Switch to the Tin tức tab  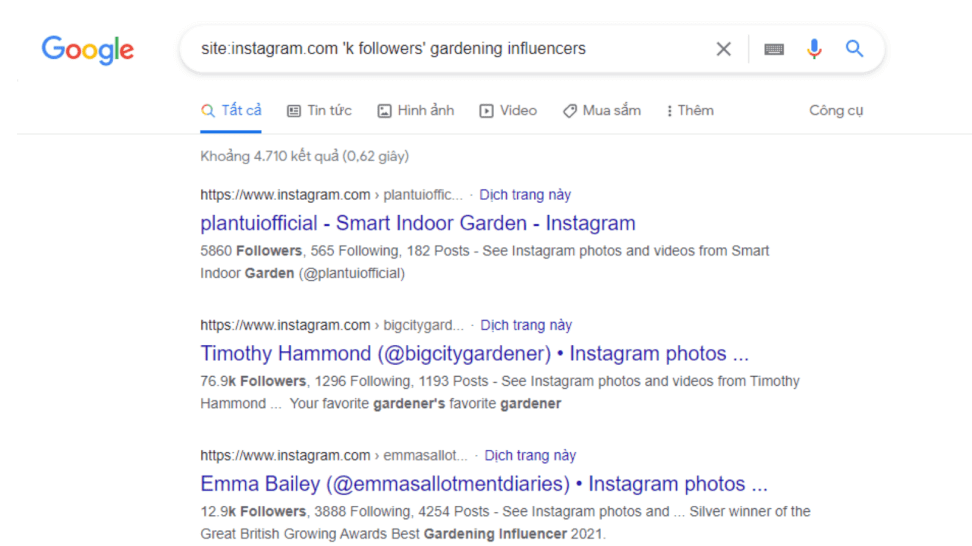[319, 111]
